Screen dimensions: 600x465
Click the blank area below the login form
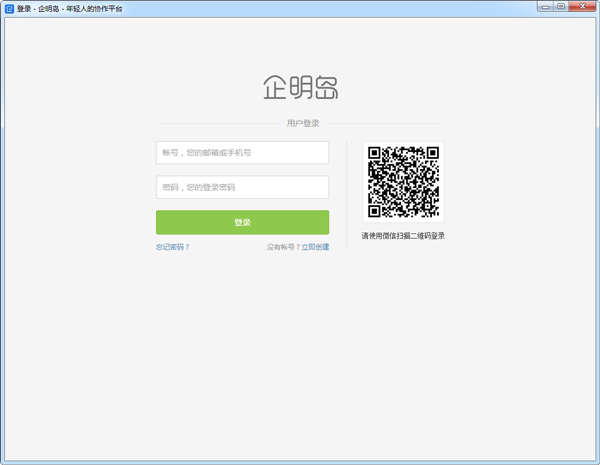tap(300, 350)
